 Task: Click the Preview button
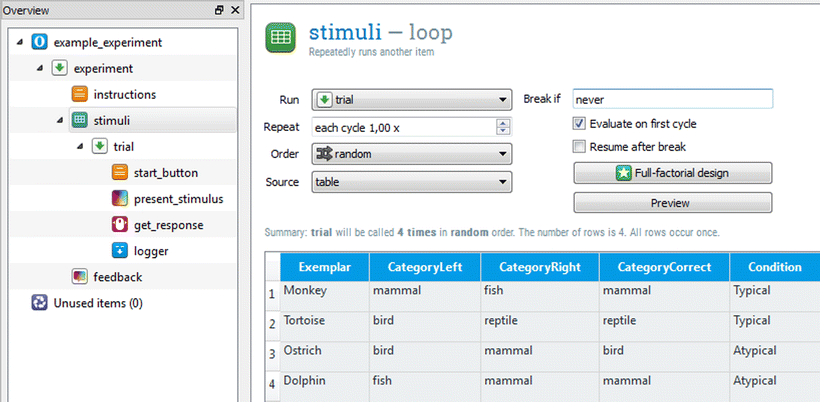[x=673, y=203]
